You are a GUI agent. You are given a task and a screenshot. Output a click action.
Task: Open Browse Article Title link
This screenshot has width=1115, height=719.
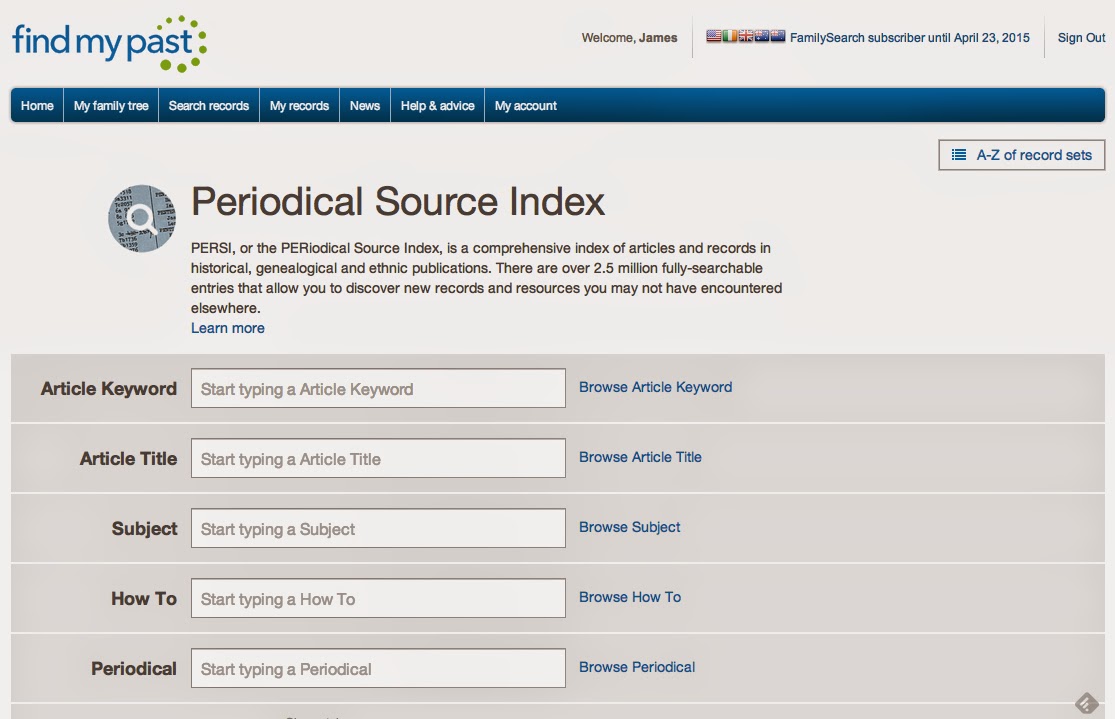[x=640, y=457]
